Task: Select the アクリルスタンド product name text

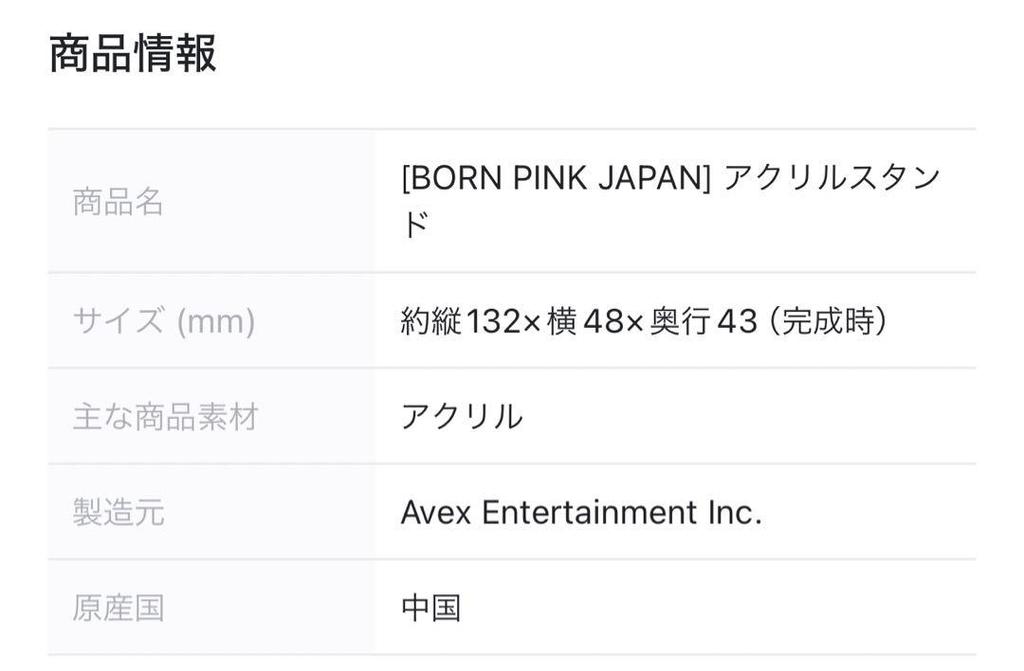Action: pos(832,180)
